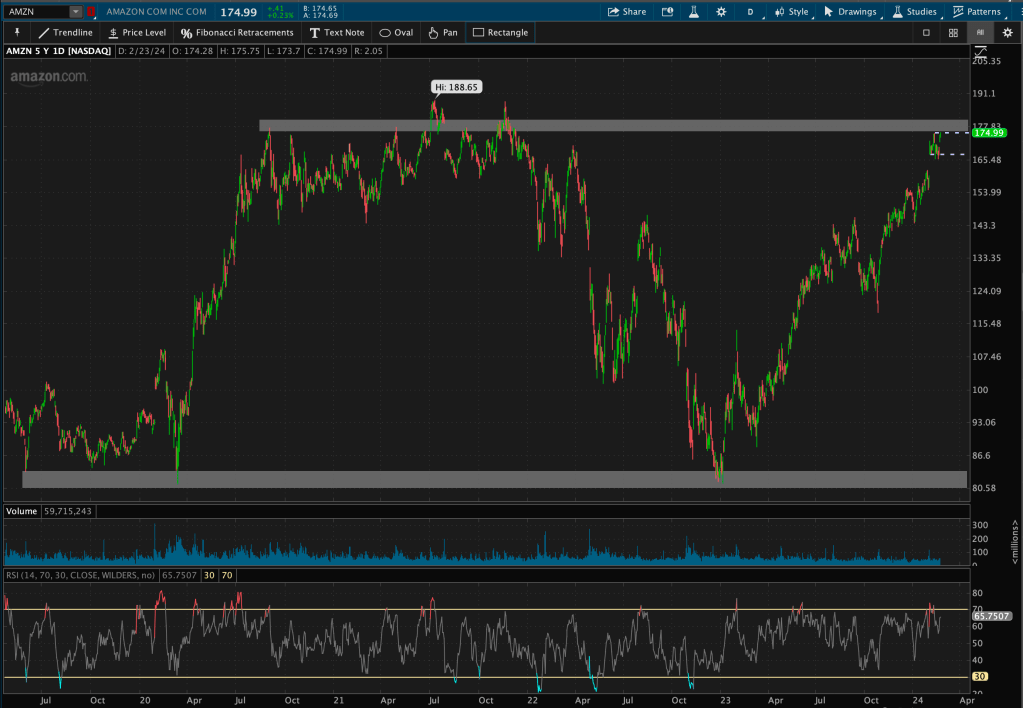Choose the Price Level tool
Screen dimensions: 1023x708
(x=136, y=32)
